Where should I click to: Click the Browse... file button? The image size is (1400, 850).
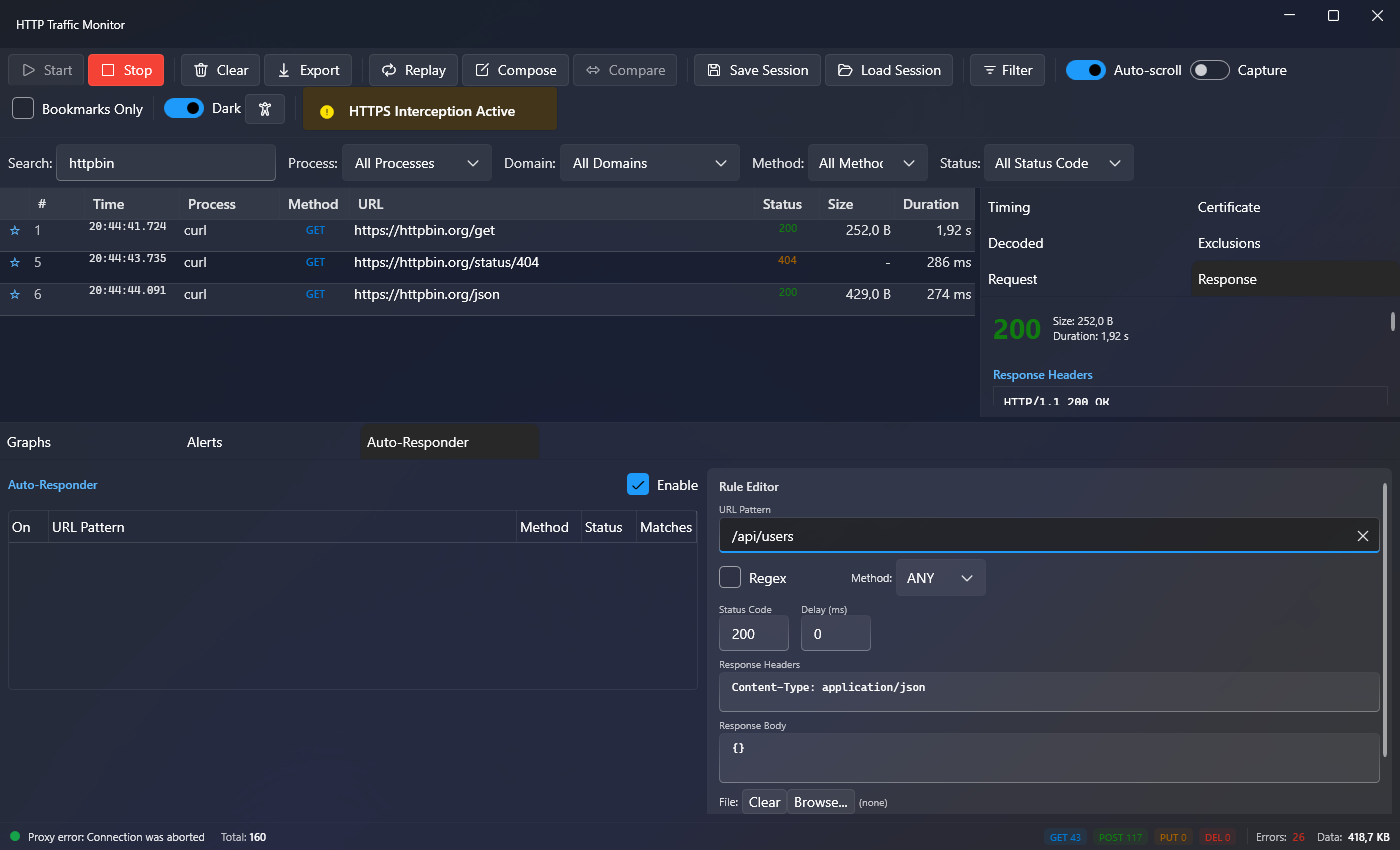pos(821,802)
